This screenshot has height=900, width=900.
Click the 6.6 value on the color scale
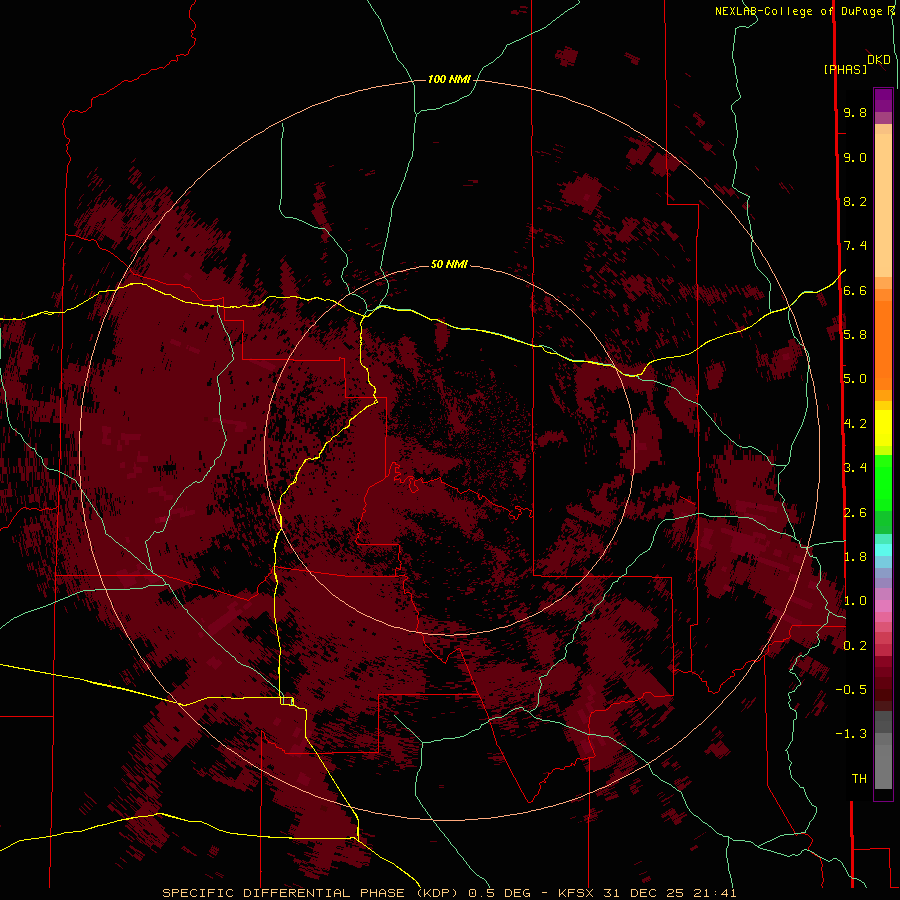tap(855, 290)
